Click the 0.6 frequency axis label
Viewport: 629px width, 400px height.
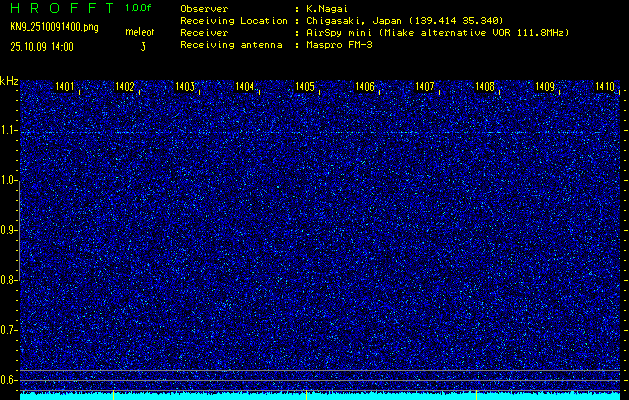9,379
